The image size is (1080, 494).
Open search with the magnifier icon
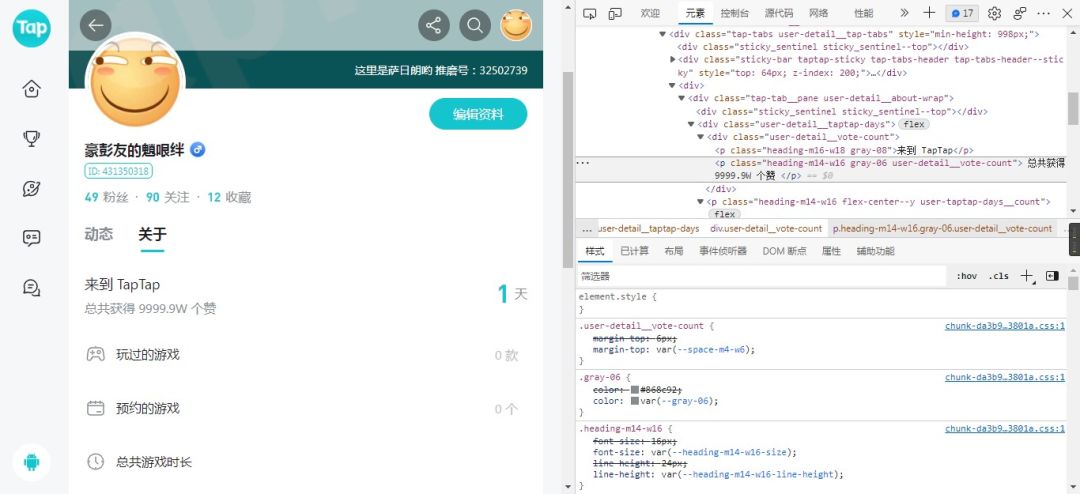point(475,25)
